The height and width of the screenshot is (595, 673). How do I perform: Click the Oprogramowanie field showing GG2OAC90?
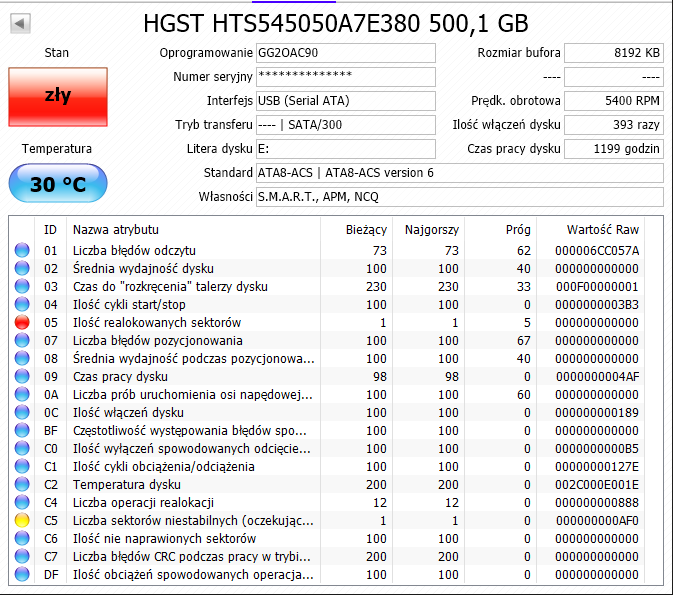(x=346, y=53)
